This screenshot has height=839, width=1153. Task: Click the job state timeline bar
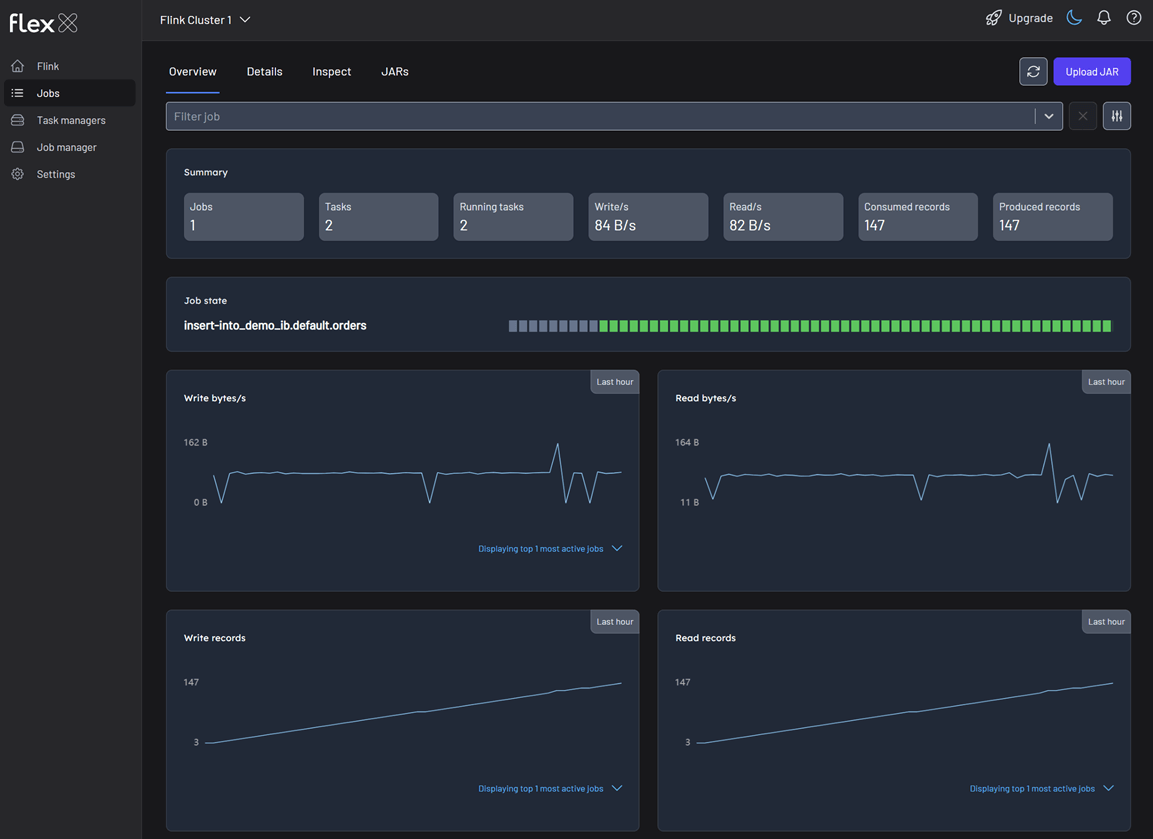click(x=810, y=326)
